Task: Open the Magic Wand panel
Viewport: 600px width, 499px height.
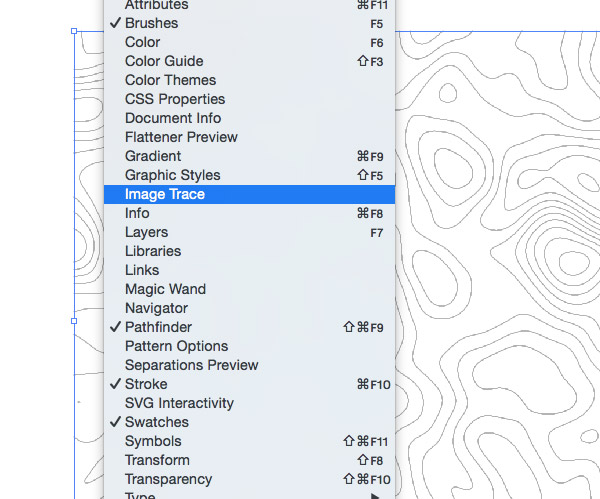Action: (165, 289)
